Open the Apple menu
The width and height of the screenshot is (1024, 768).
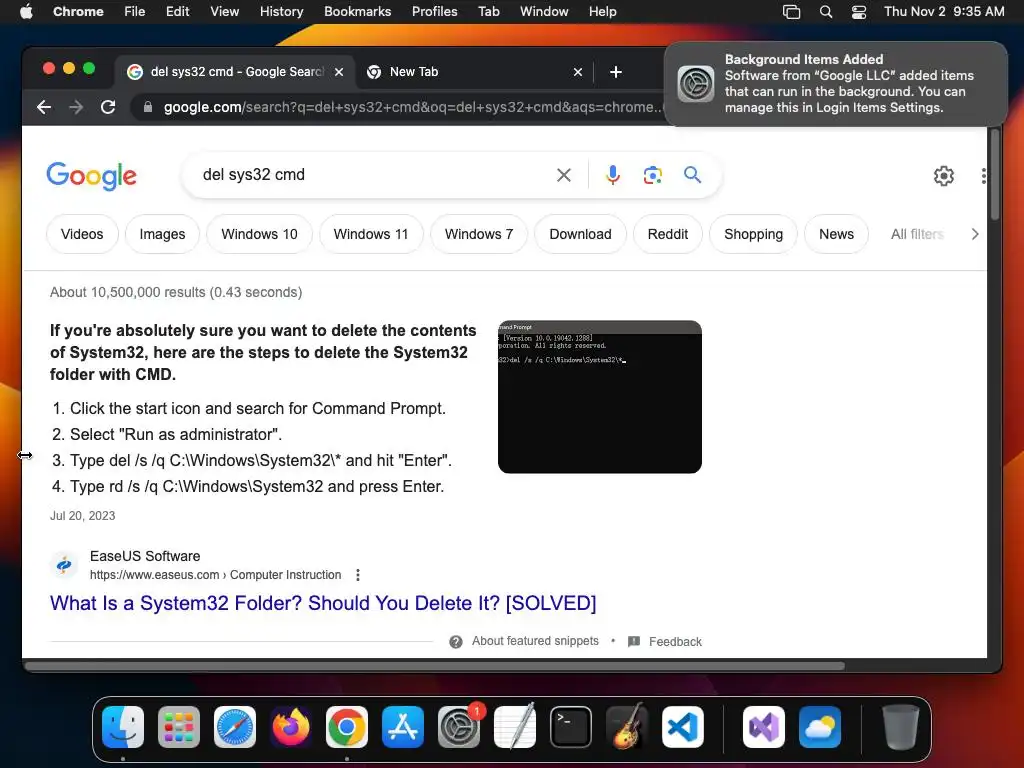26,12
